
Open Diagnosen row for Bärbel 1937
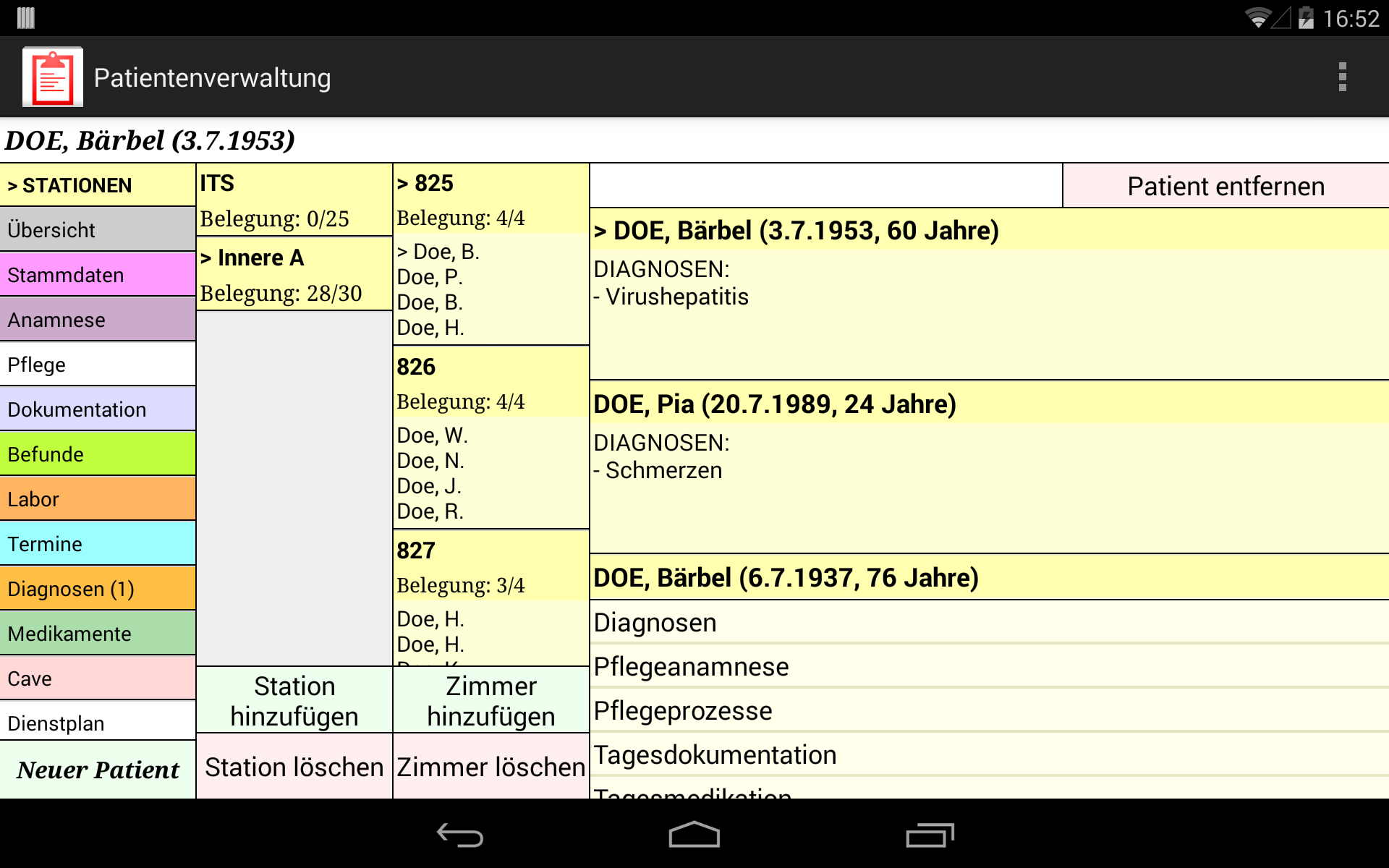coord(989,622)
